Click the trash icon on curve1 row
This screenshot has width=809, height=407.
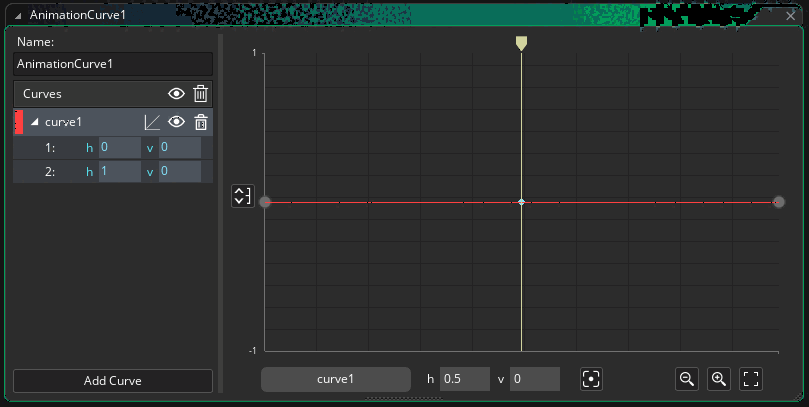point(200,122)
